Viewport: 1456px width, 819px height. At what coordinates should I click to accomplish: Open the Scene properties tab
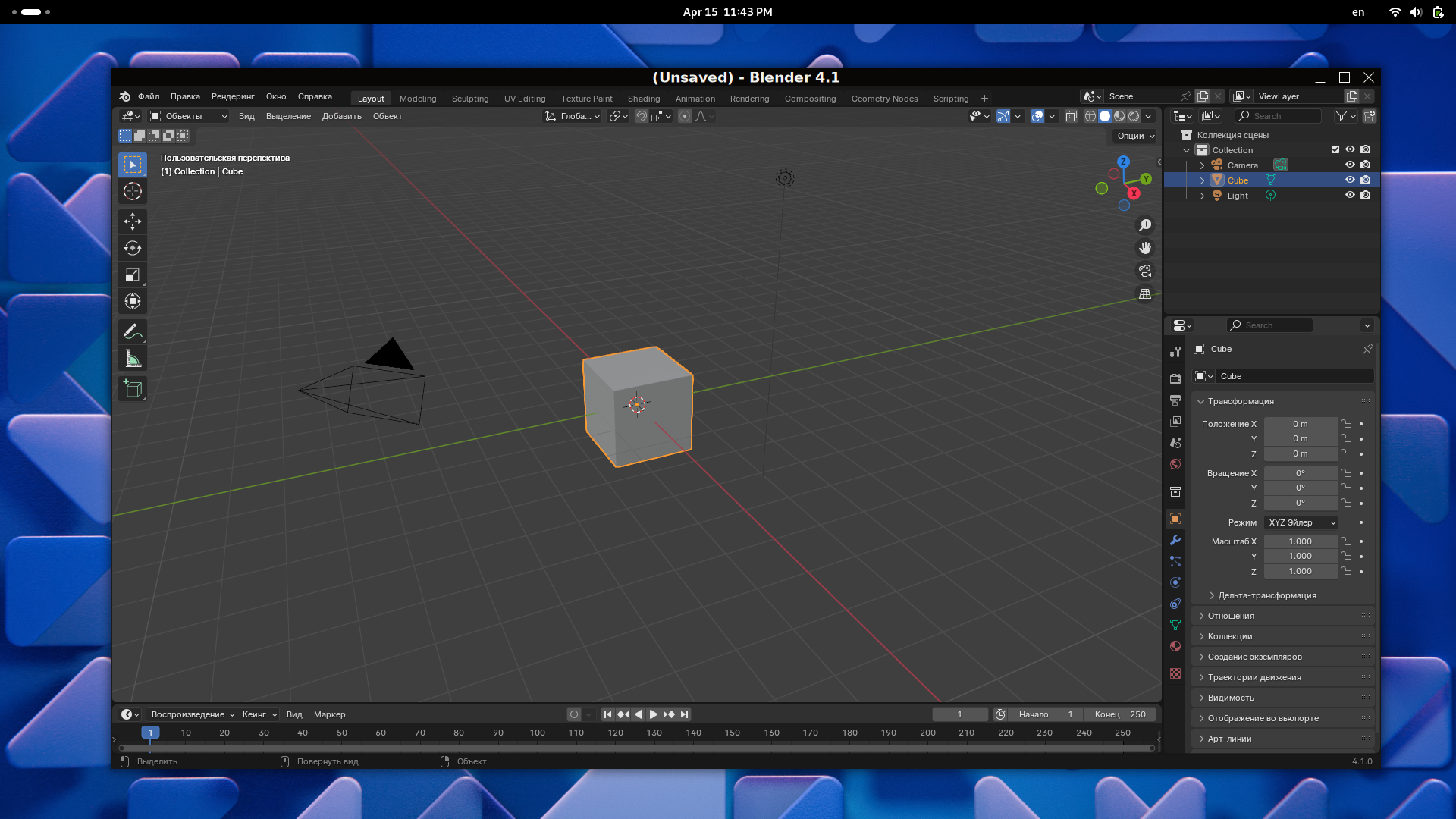pyautogui.click(x=1175, y=442)
